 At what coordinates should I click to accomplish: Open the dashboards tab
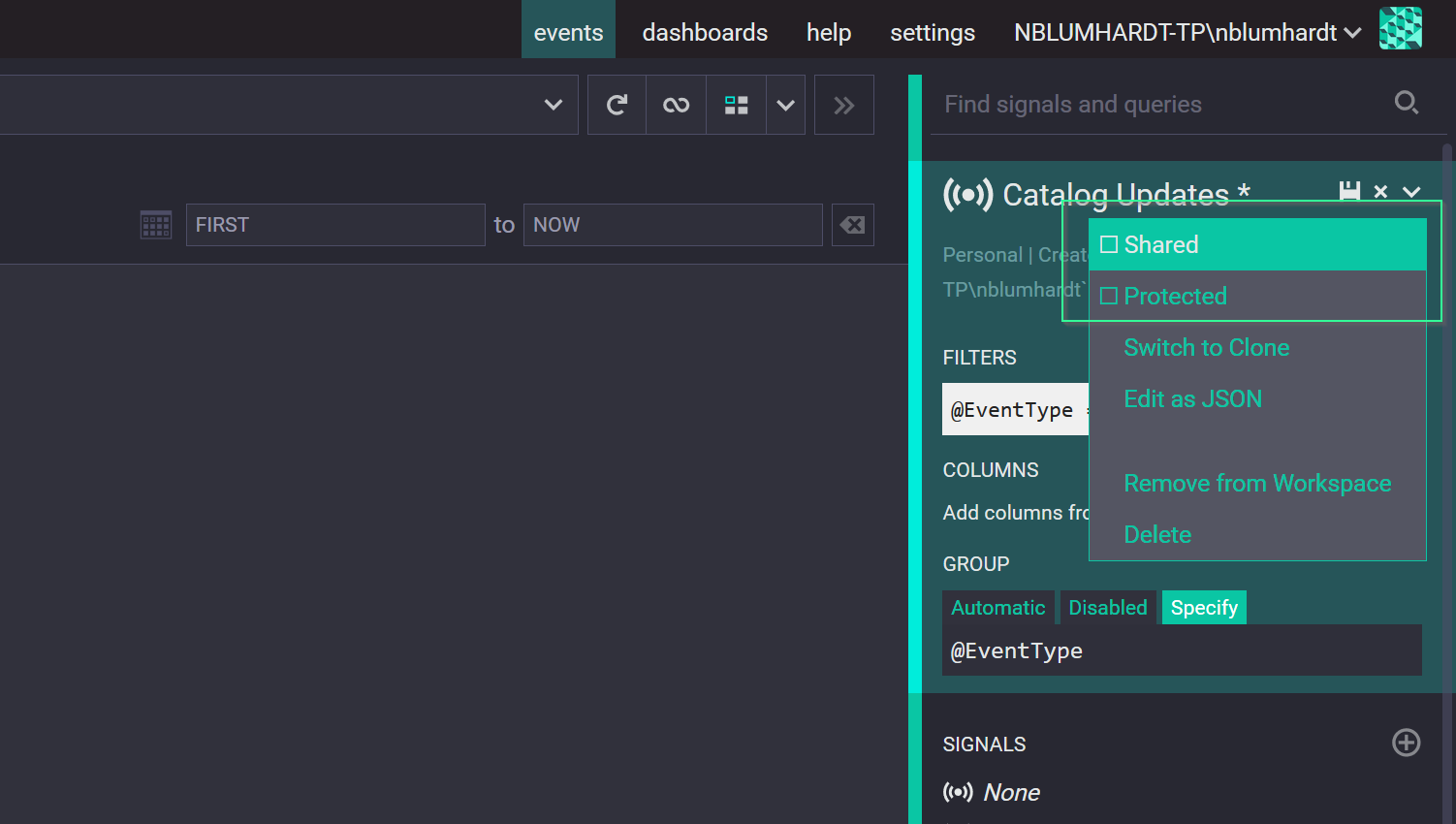705,32
